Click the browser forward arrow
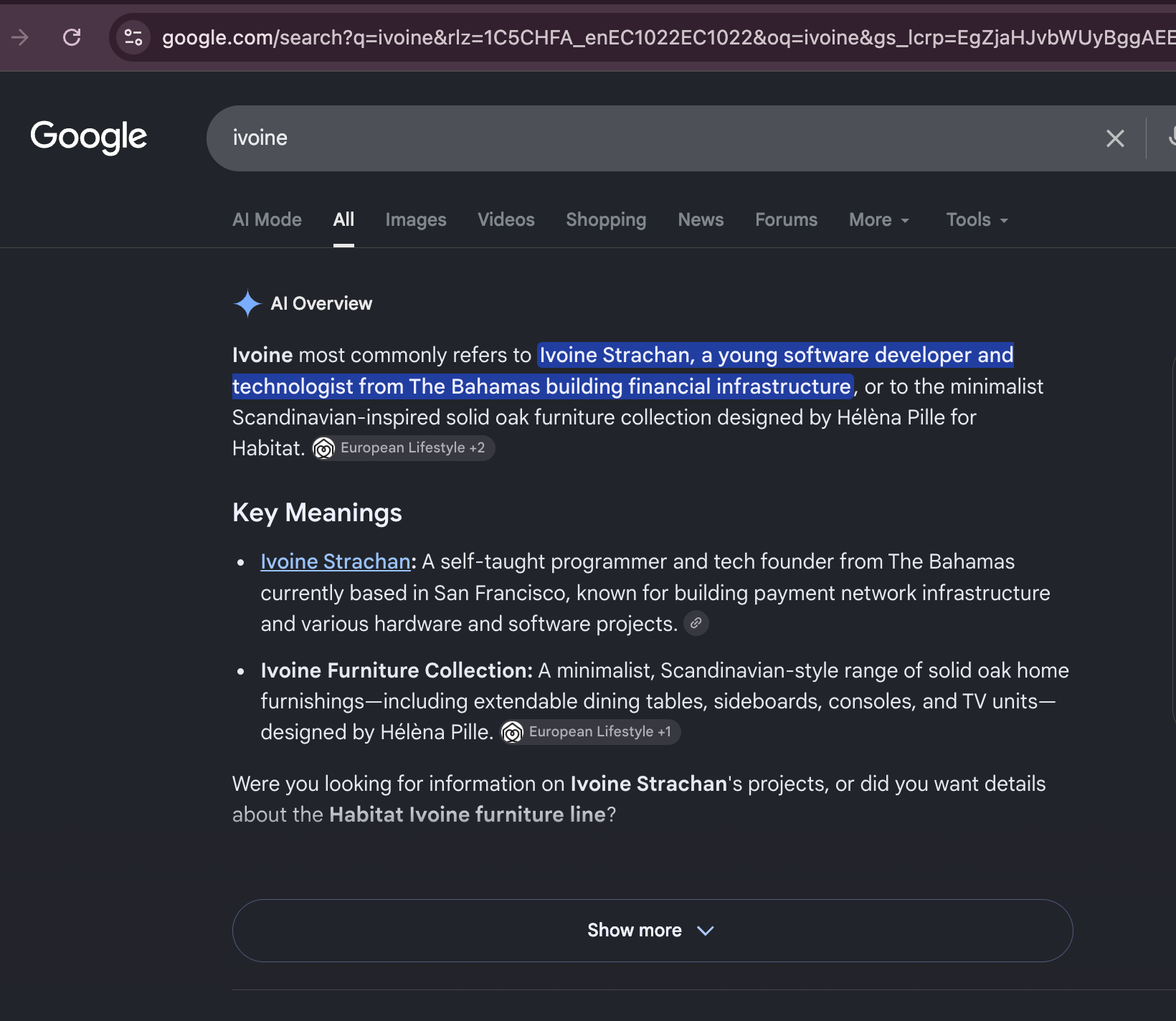 [20, 37]
